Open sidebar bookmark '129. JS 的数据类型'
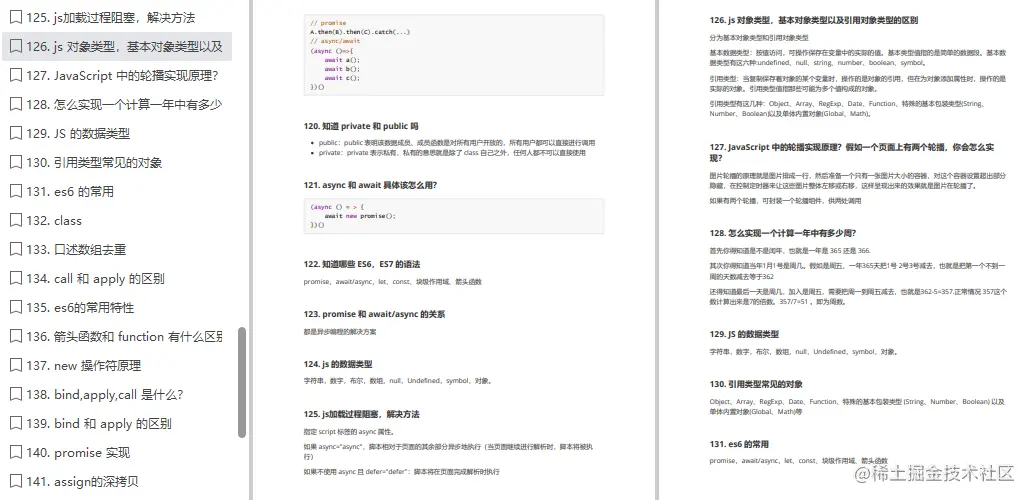Viewport: 1031px width, 500px height. (78, 134)
